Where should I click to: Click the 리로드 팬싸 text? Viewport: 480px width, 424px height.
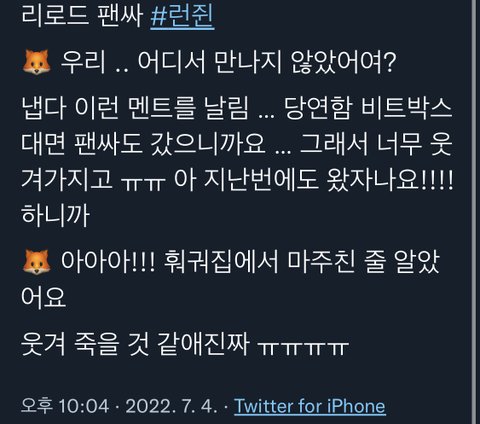pos(82,16)
